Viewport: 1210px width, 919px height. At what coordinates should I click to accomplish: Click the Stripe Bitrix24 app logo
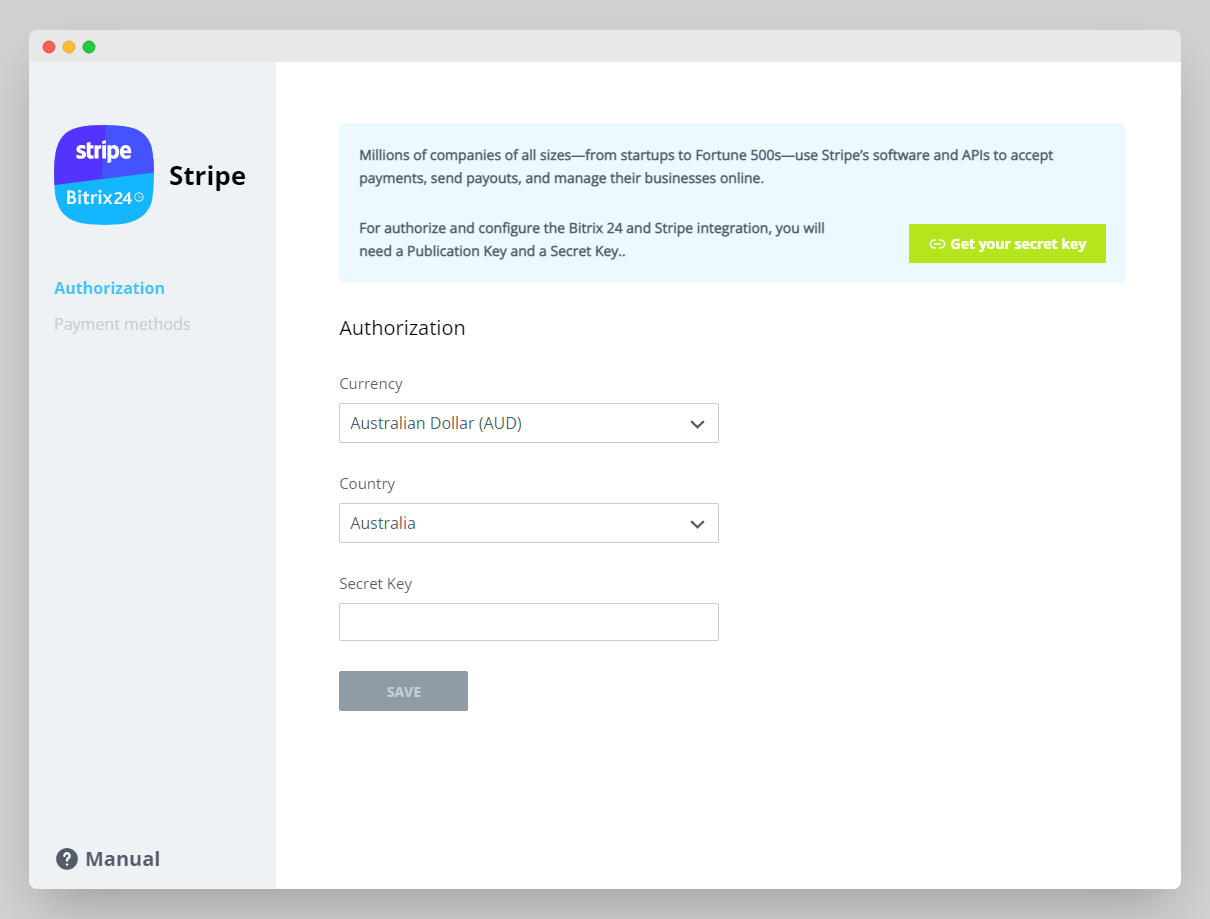(104, 175)
